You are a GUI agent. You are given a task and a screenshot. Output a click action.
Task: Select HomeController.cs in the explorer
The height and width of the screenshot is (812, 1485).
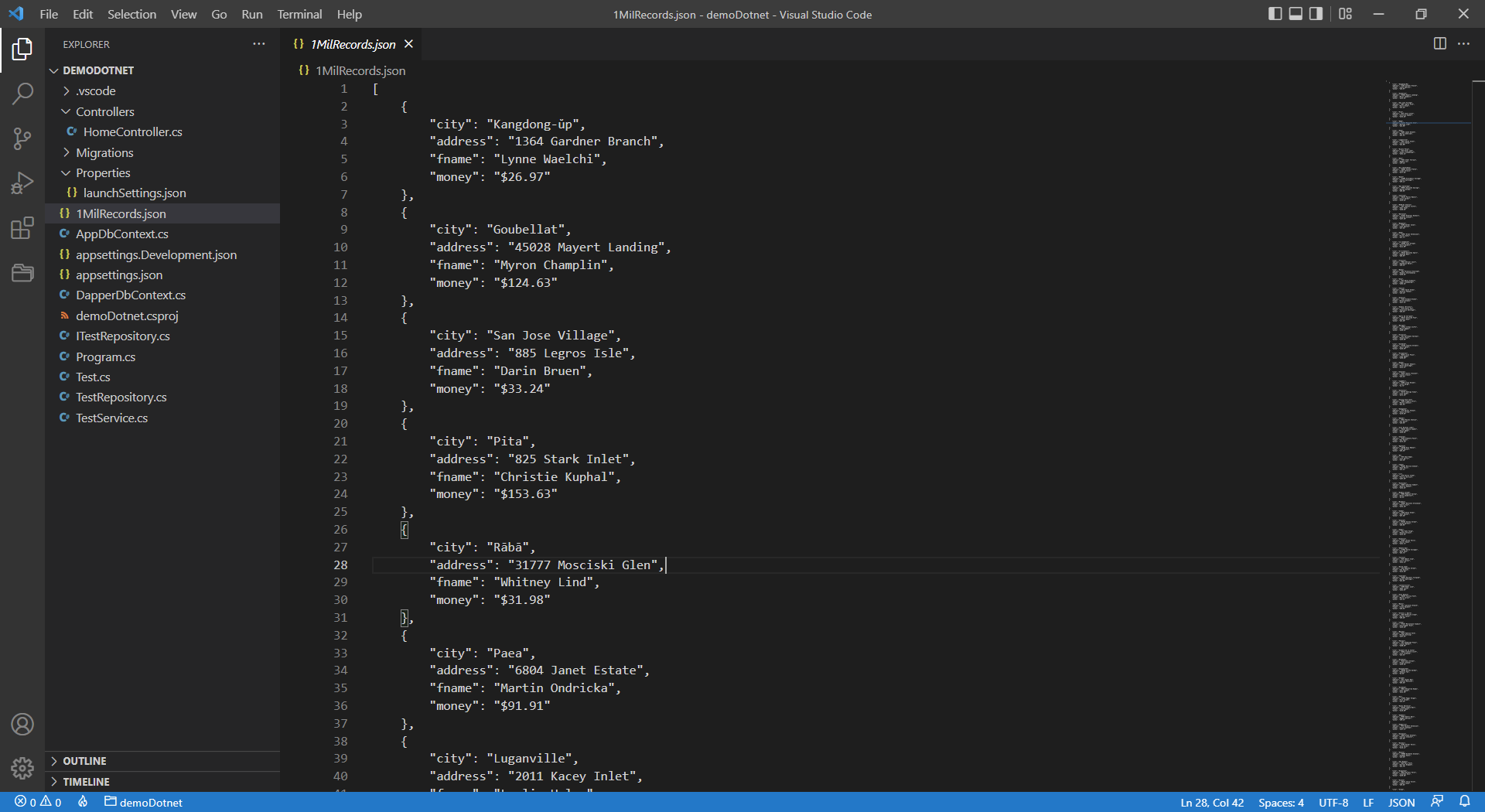pyautogui.click(x=132, y=131)
